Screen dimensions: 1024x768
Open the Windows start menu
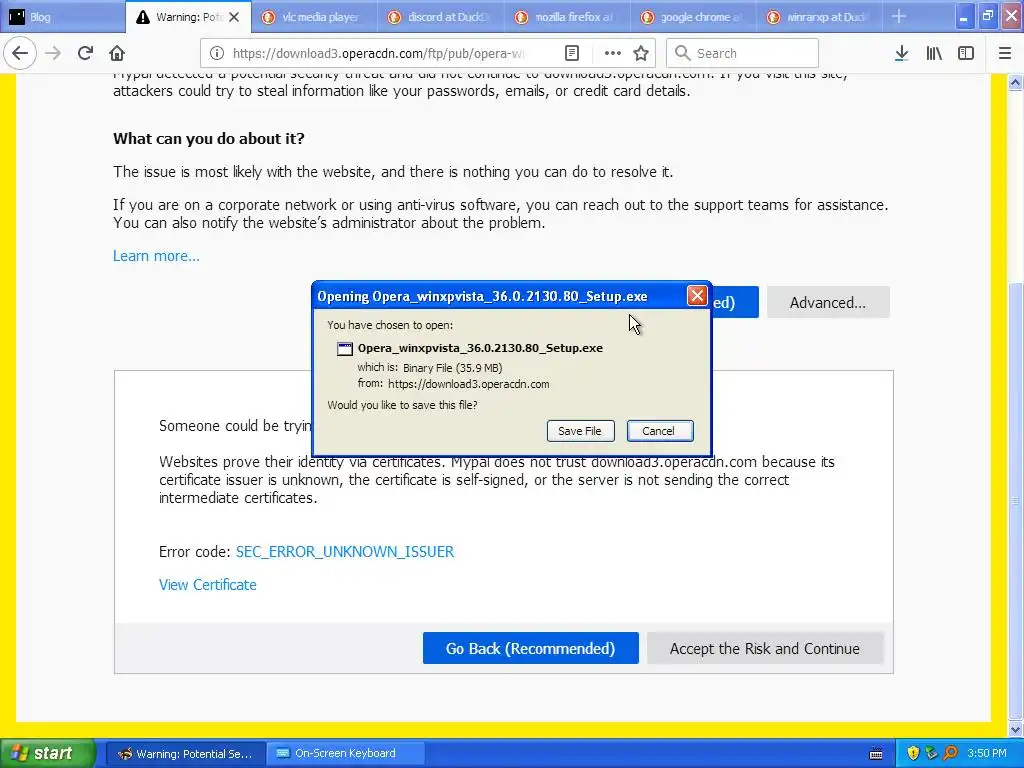click(x=48, y=753)
